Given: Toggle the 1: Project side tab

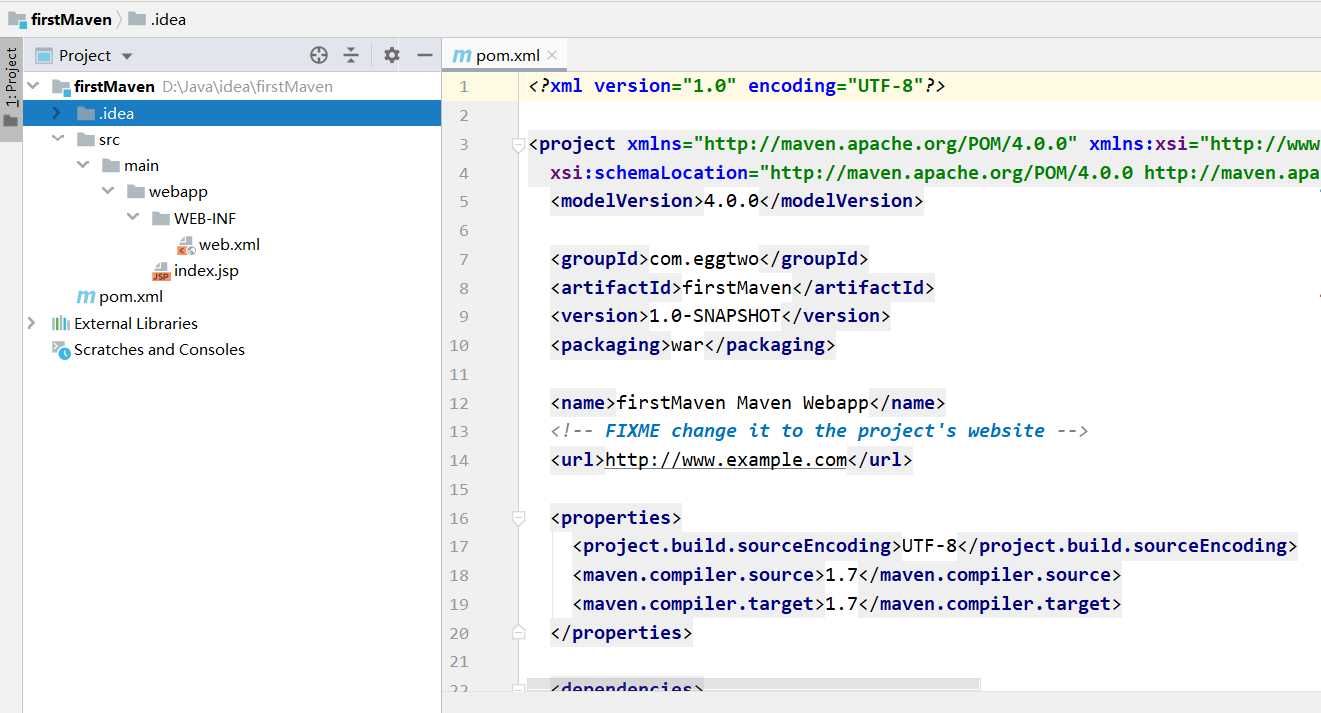Looking at the screenshot, I should point(11,78).
